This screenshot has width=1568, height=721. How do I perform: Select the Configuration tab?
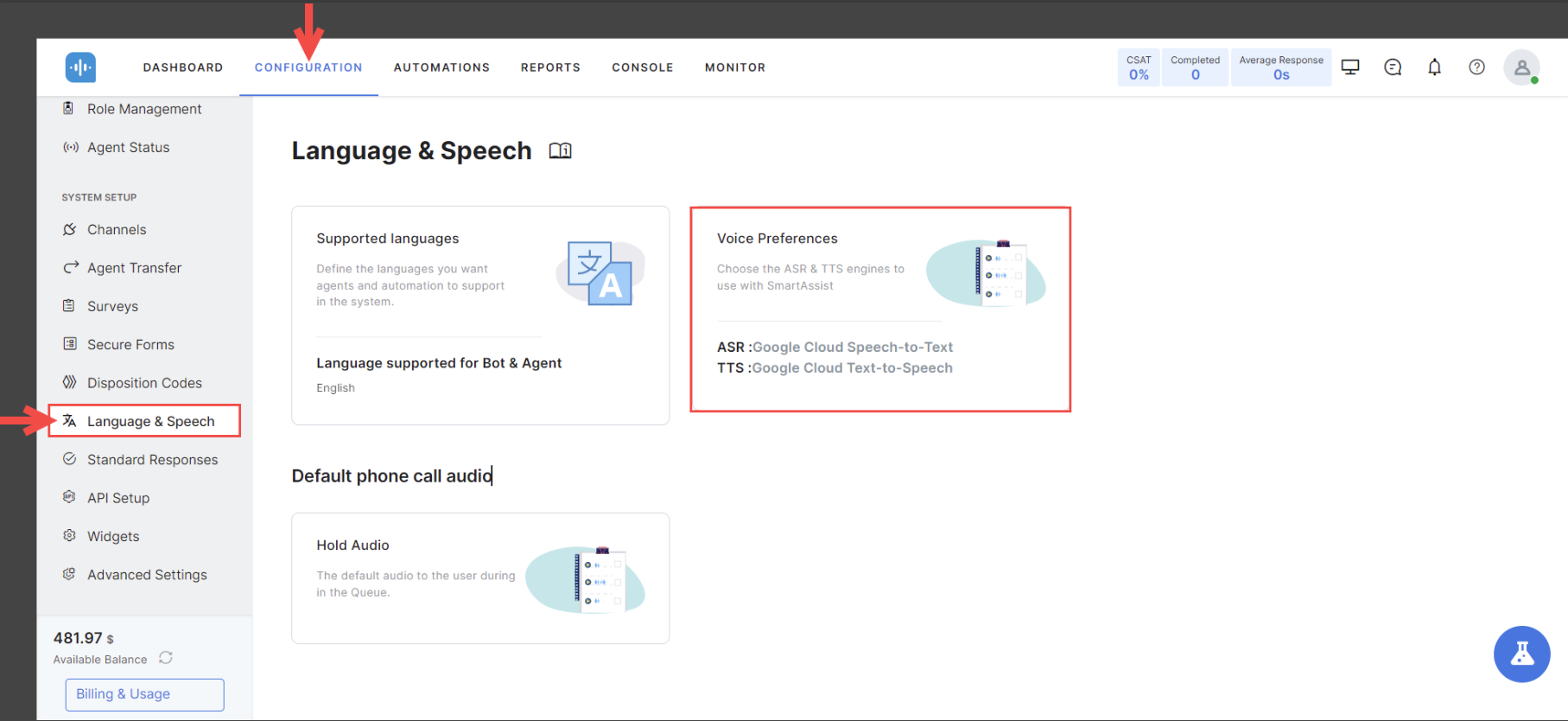308,67
